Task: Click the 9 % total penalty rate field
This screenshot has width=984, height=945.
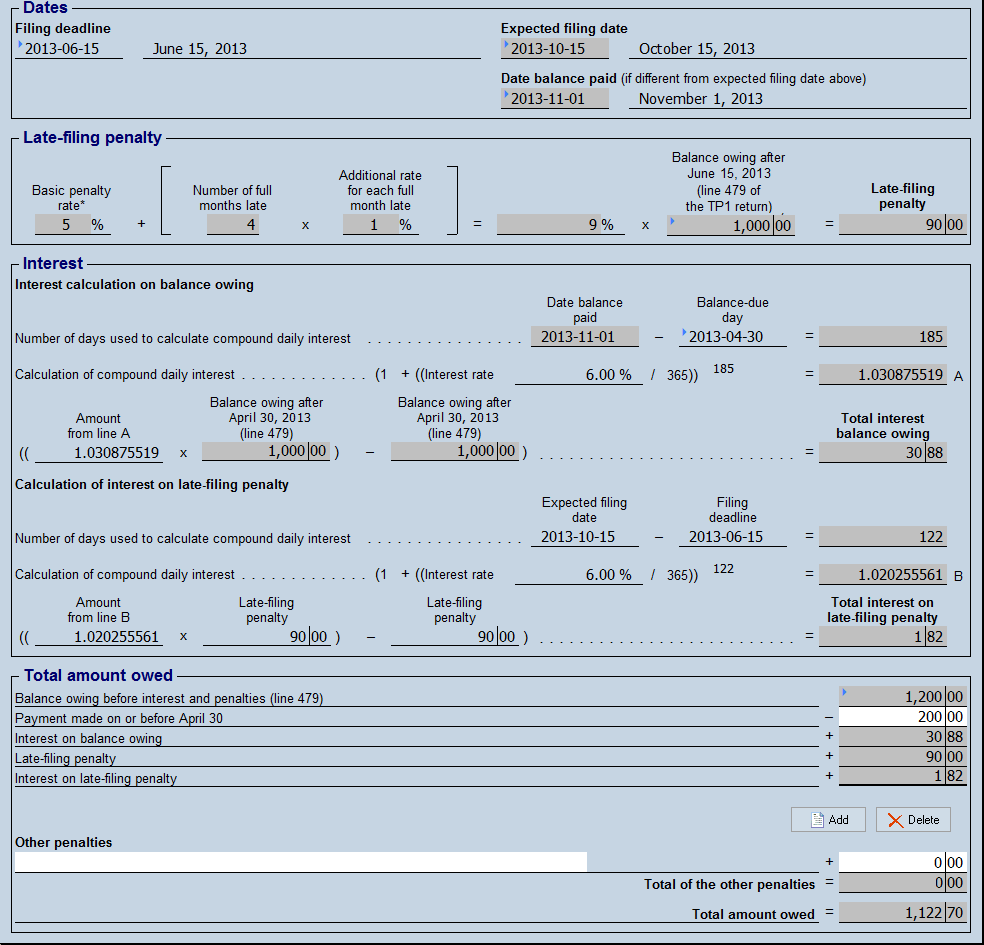Action: point(560,225)
